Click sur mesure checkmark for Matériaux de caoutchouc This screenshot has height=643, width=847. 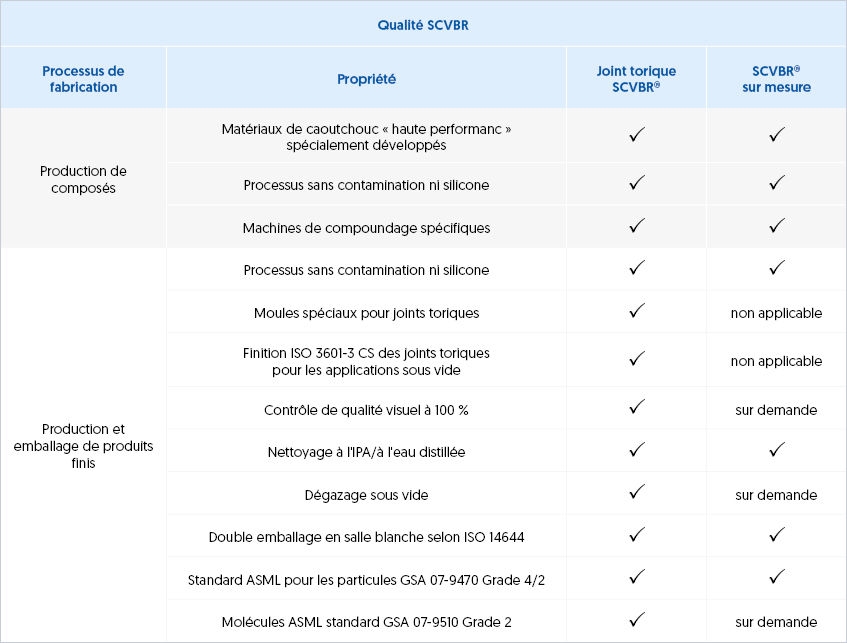pyautogui.click(x=776, y=135)
